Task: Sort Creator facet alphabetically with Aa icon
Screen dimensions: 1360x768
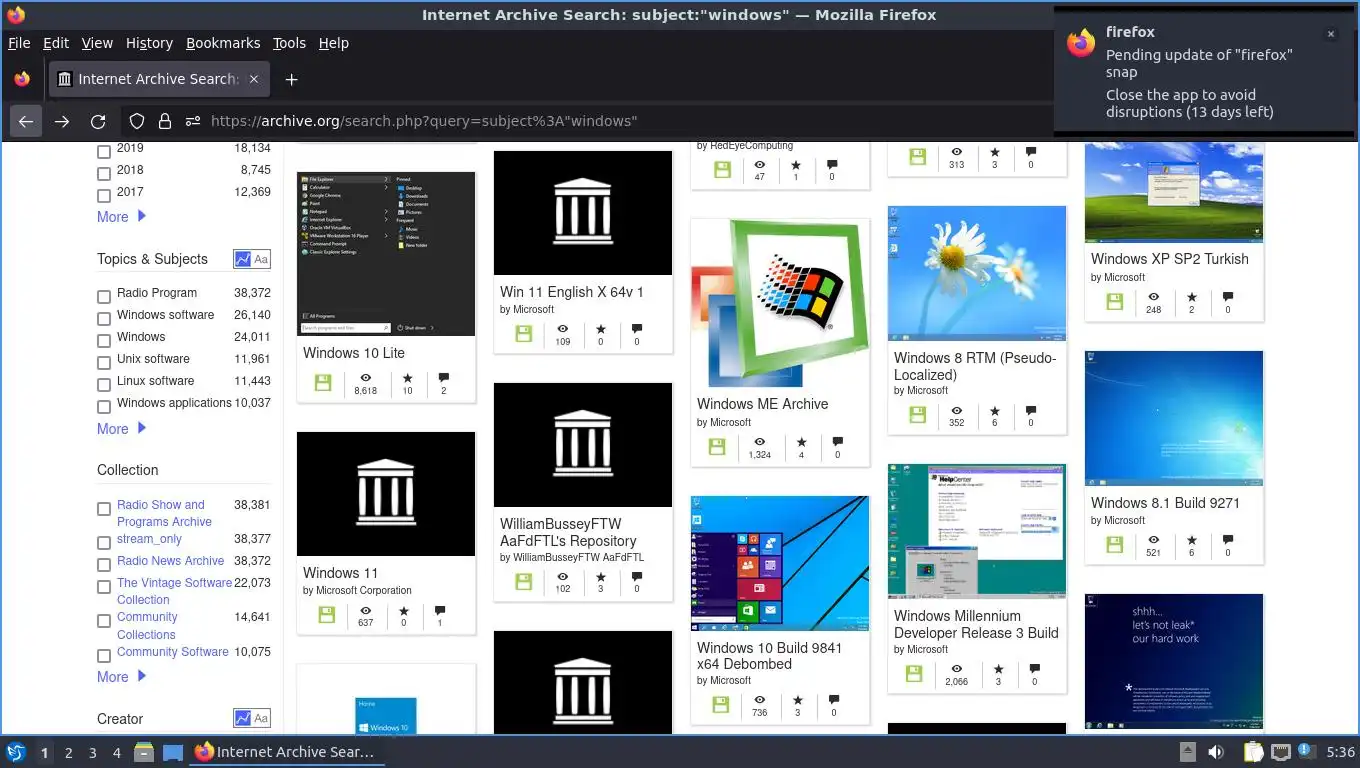Action: pos(261,718)
